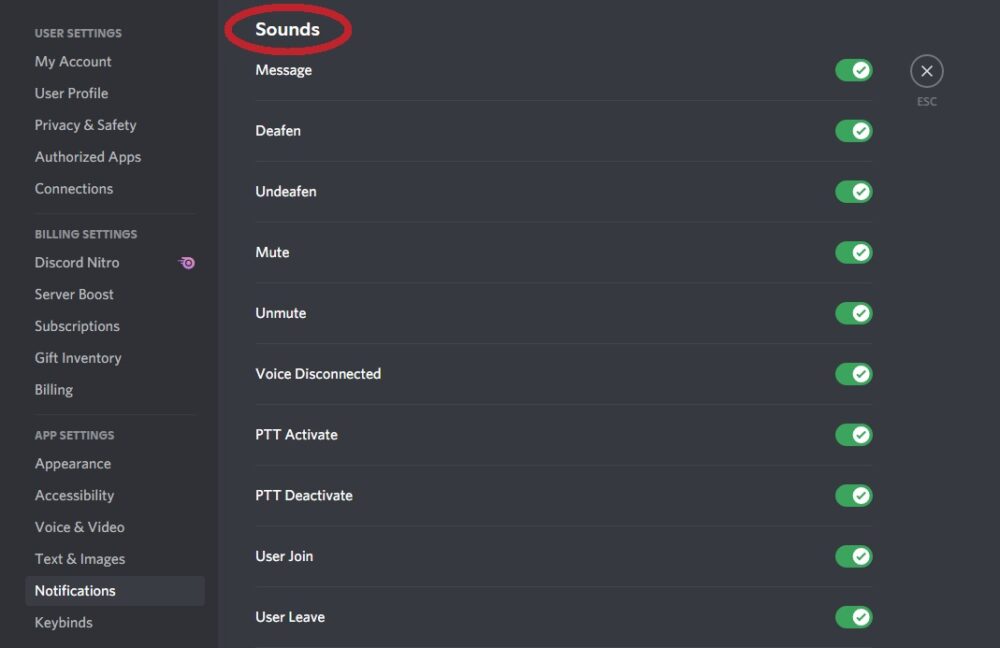Open the Voice & Video settings
Viewport: 1000px width, 648px height.
click(x=79, y=527)
